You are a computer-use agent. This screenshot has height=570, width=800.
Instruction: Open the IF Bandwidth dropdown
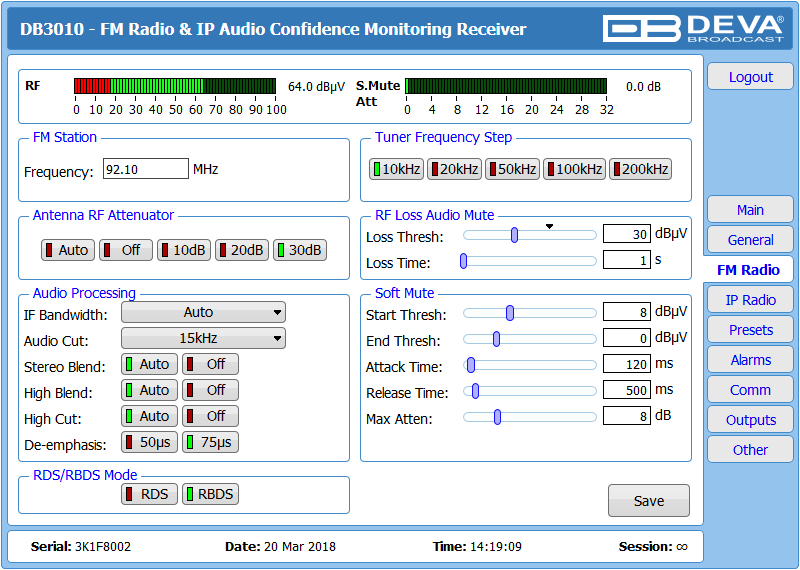[x=203, y=312]
